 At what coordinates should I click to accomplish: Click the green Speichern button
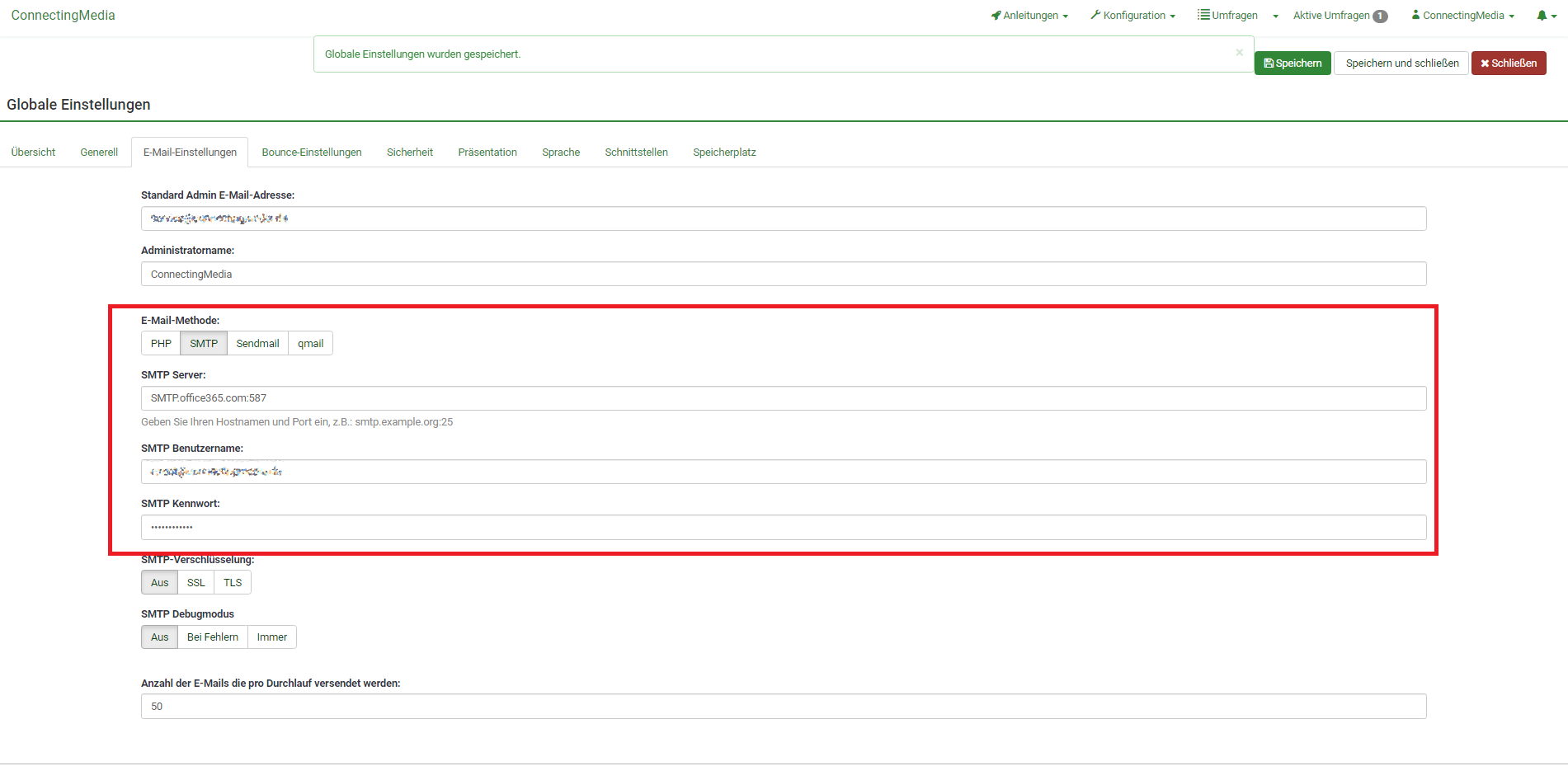pyautogui.click(x=1293, y=63)
